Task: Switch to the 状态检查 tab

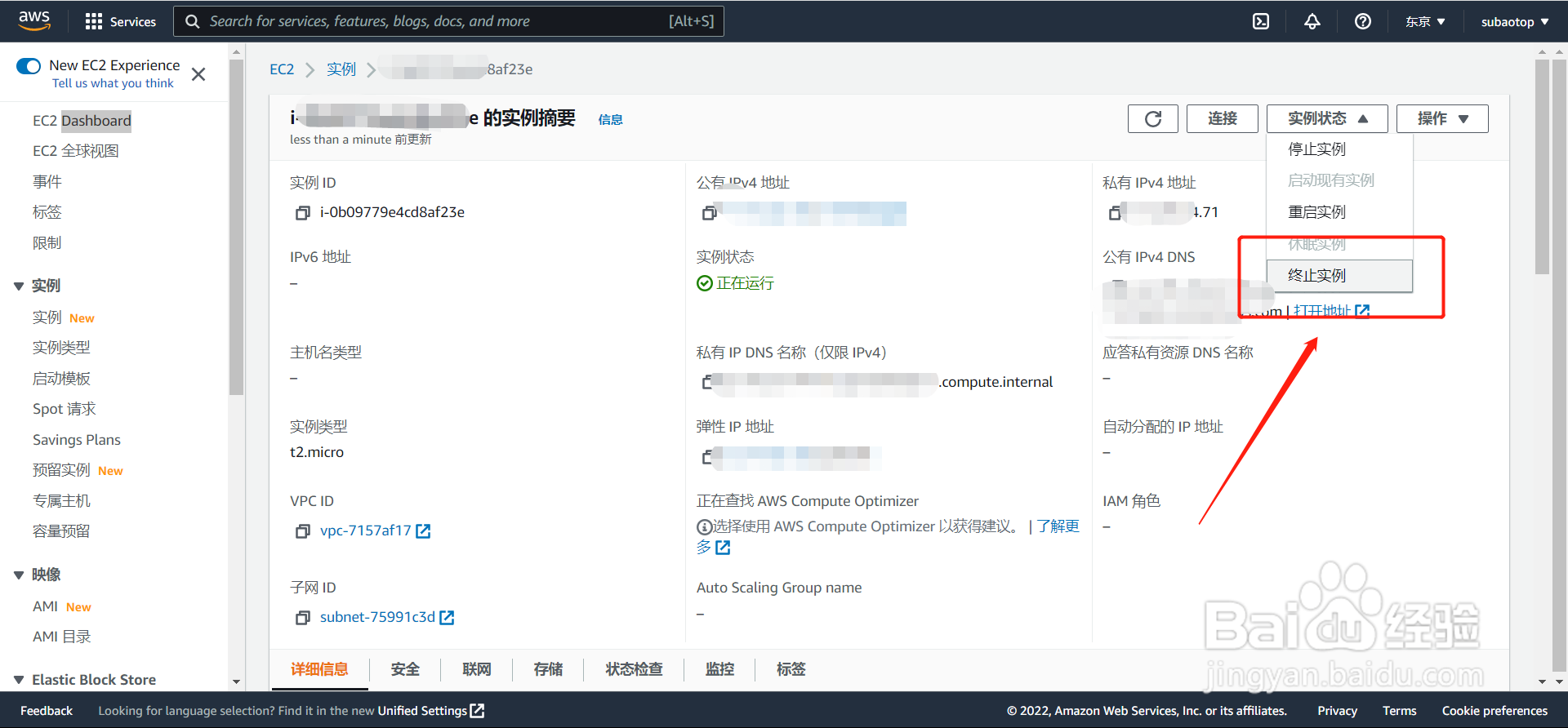Action: click(634, 669)
